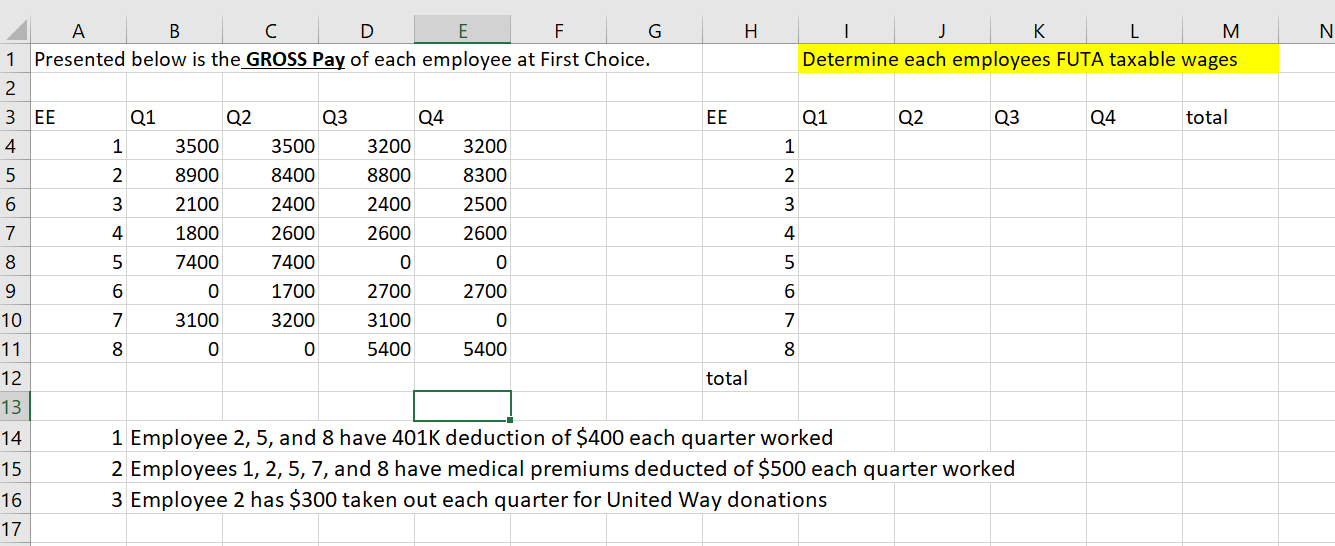Select the Q3 cell with value 5400
Image resolution: width=1335 pixels, height=546 pixels.
366,349
